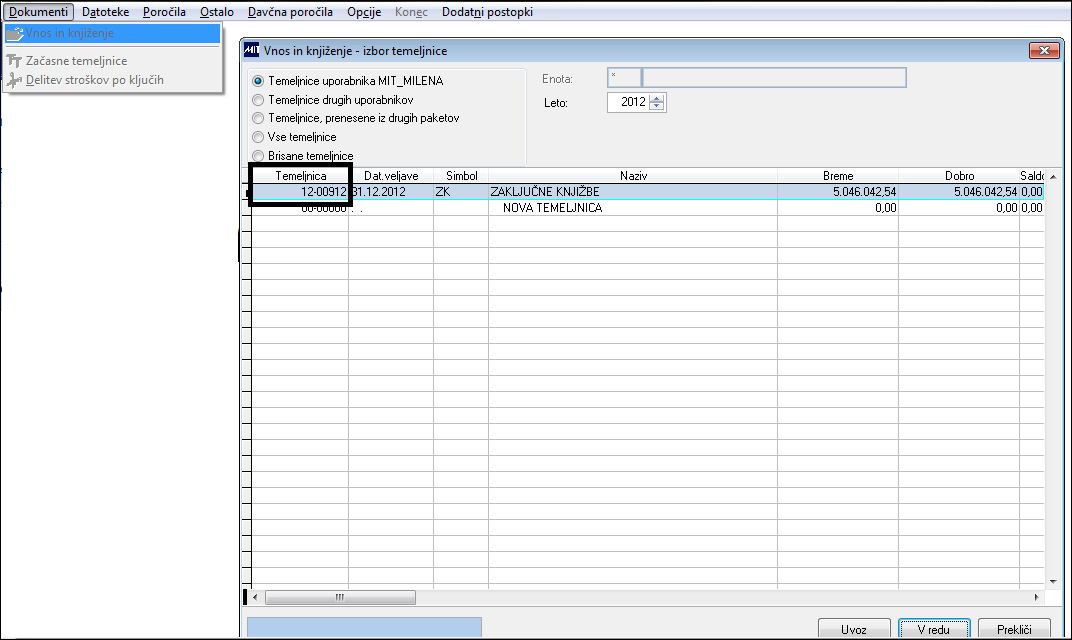Select Brisane temeljnice radio button
This screenshot has height=640, width=1072.
point(258,156)
